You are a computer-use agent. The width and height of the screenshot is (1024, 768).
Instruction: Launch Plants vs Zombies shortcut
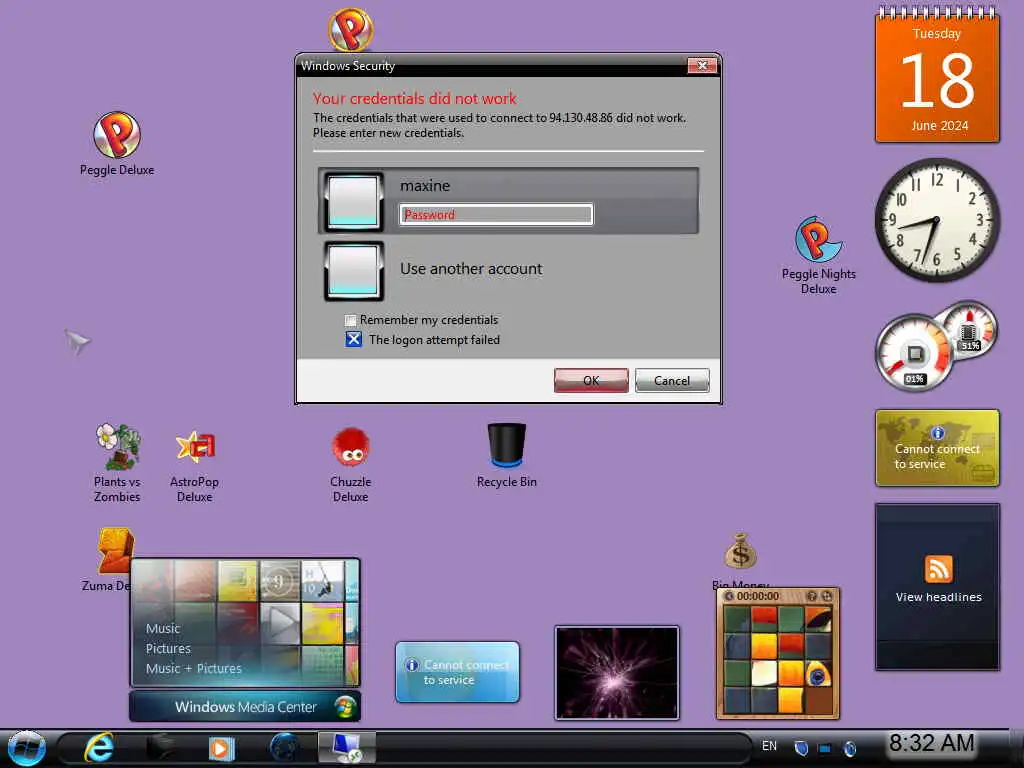coord(117,463)
